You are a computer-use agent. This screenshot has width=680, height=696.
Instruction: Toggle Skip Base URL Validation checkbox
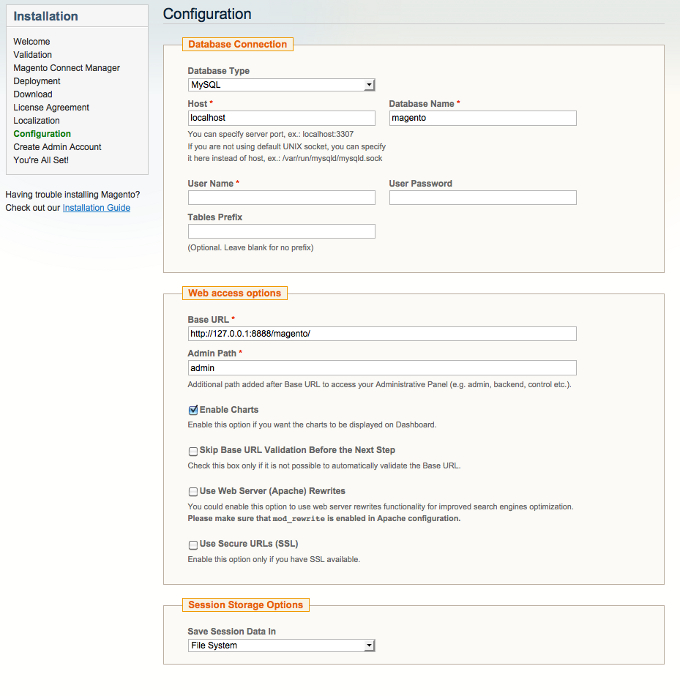(193, 451)
